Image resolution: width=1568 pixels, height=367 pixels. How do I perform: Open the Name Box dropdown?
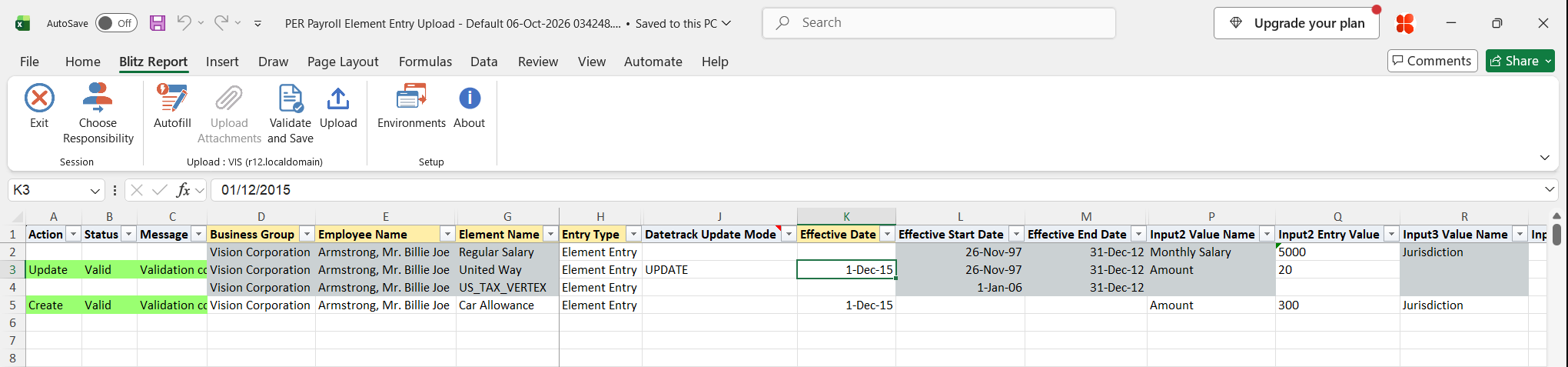click(95, 190)
